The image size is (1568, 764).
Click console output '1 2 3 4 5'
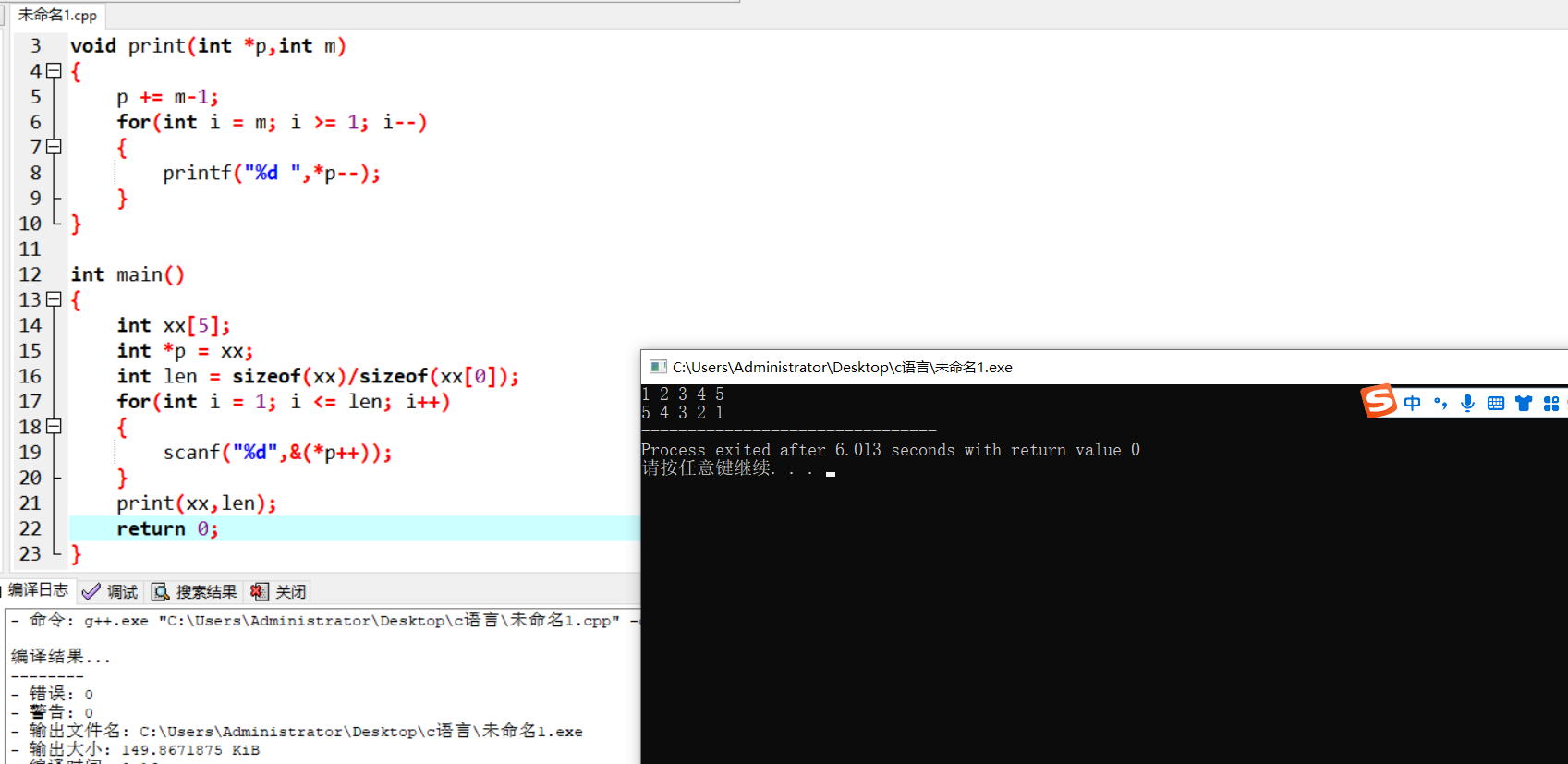tap(683, 394)
